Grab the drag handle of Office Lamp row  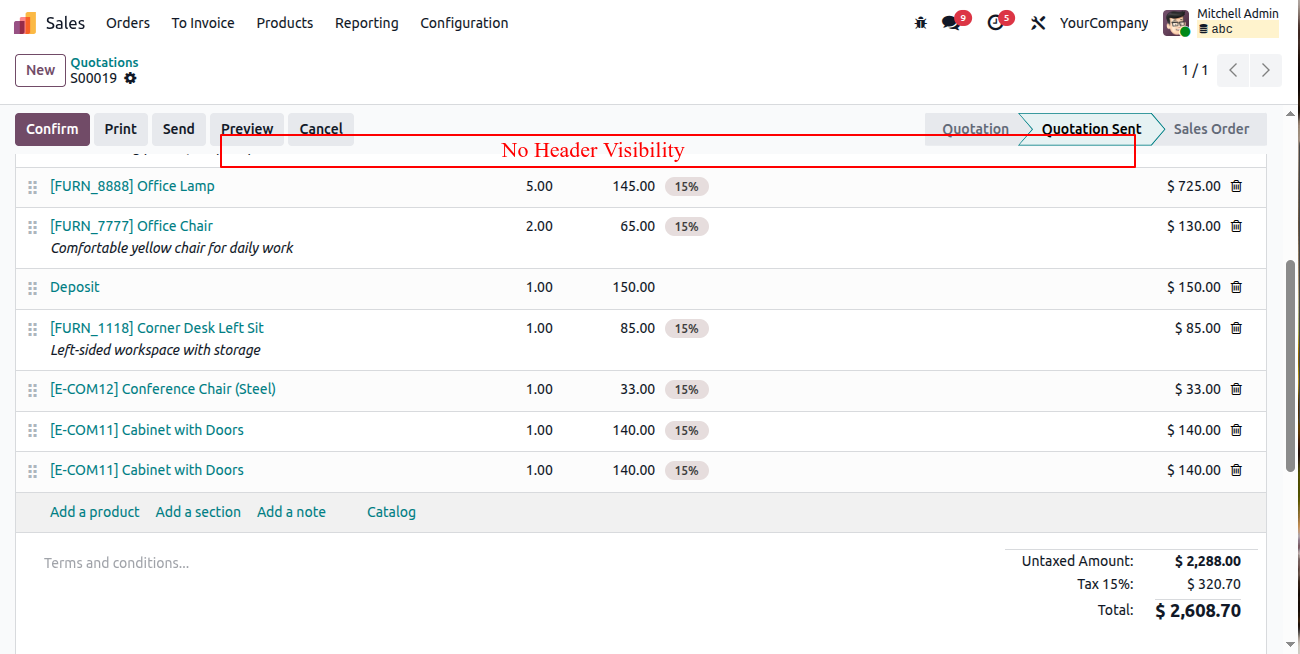32,187
